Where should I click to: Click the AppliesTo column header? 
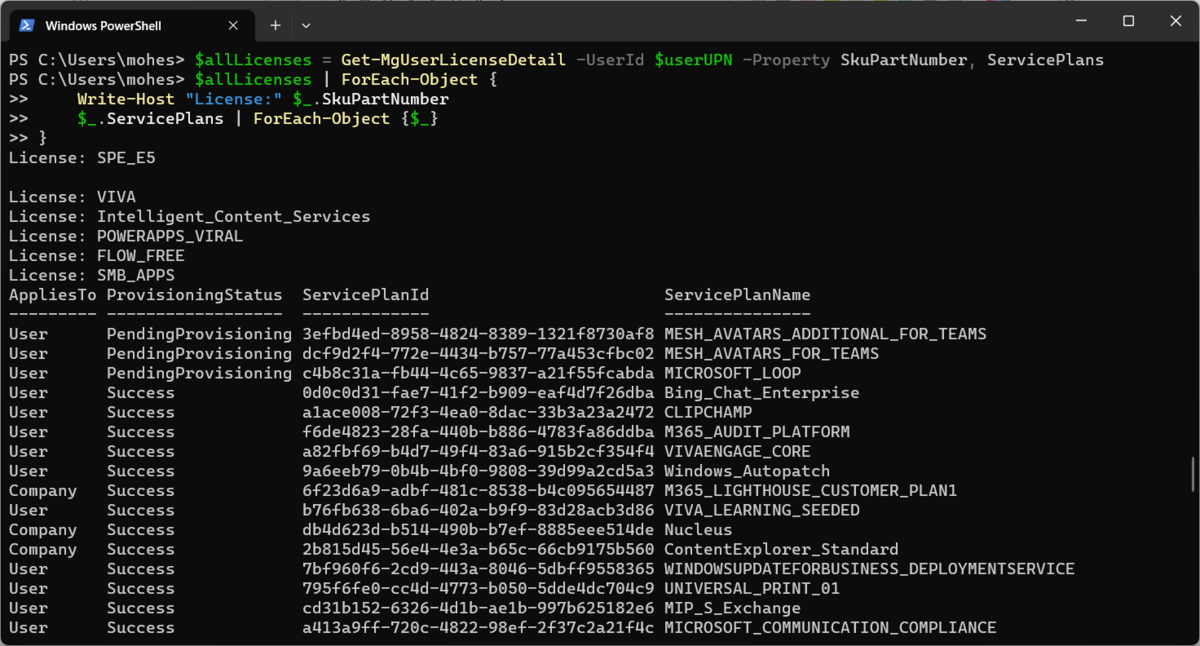pyautogui.click(x=52, y=295)
